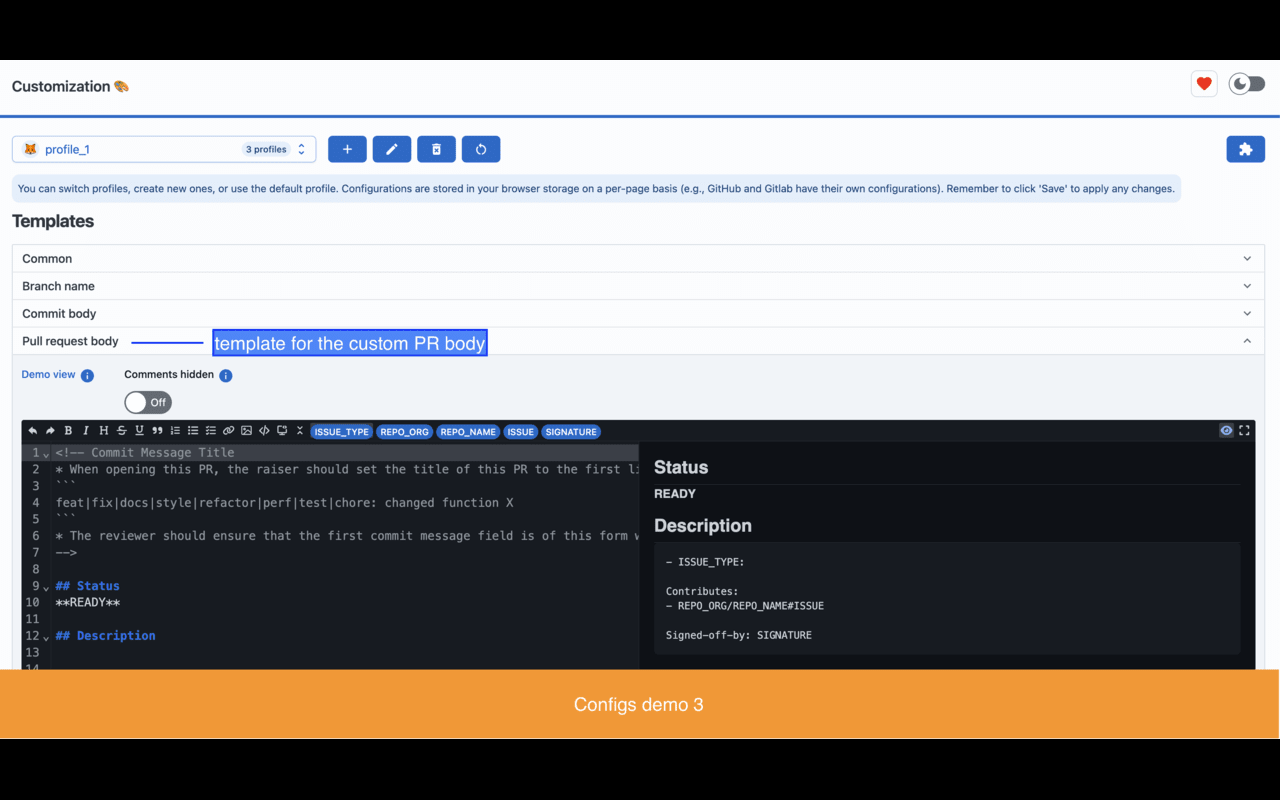Click the heart icon in the header
The image size is (1280, 800).
pyautogui.click(x=1203, y=84)
